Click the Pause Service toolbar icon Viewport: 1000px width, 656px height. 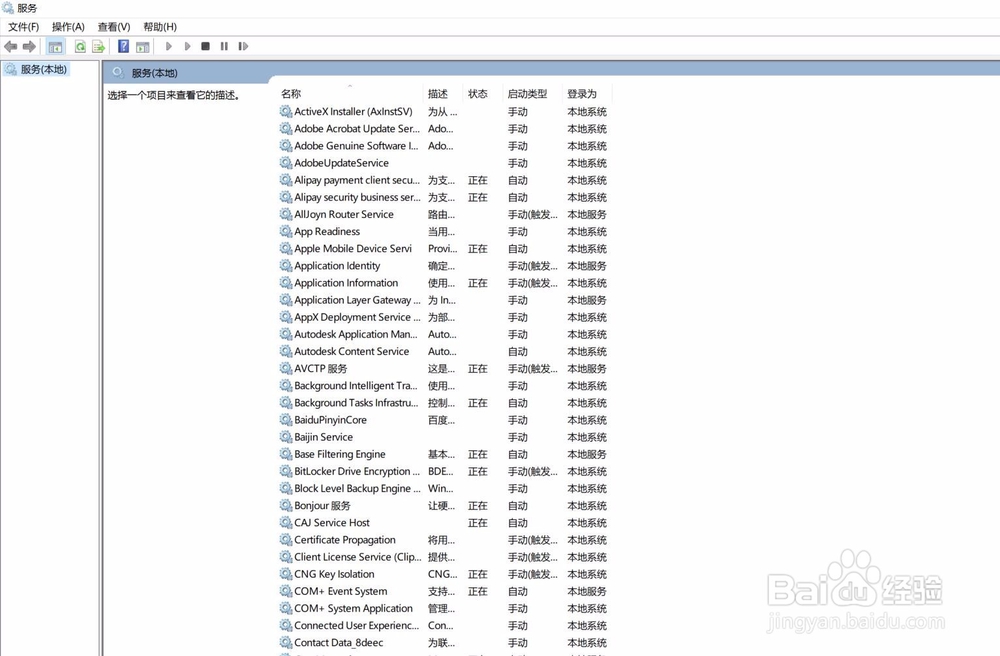[224, 47]
